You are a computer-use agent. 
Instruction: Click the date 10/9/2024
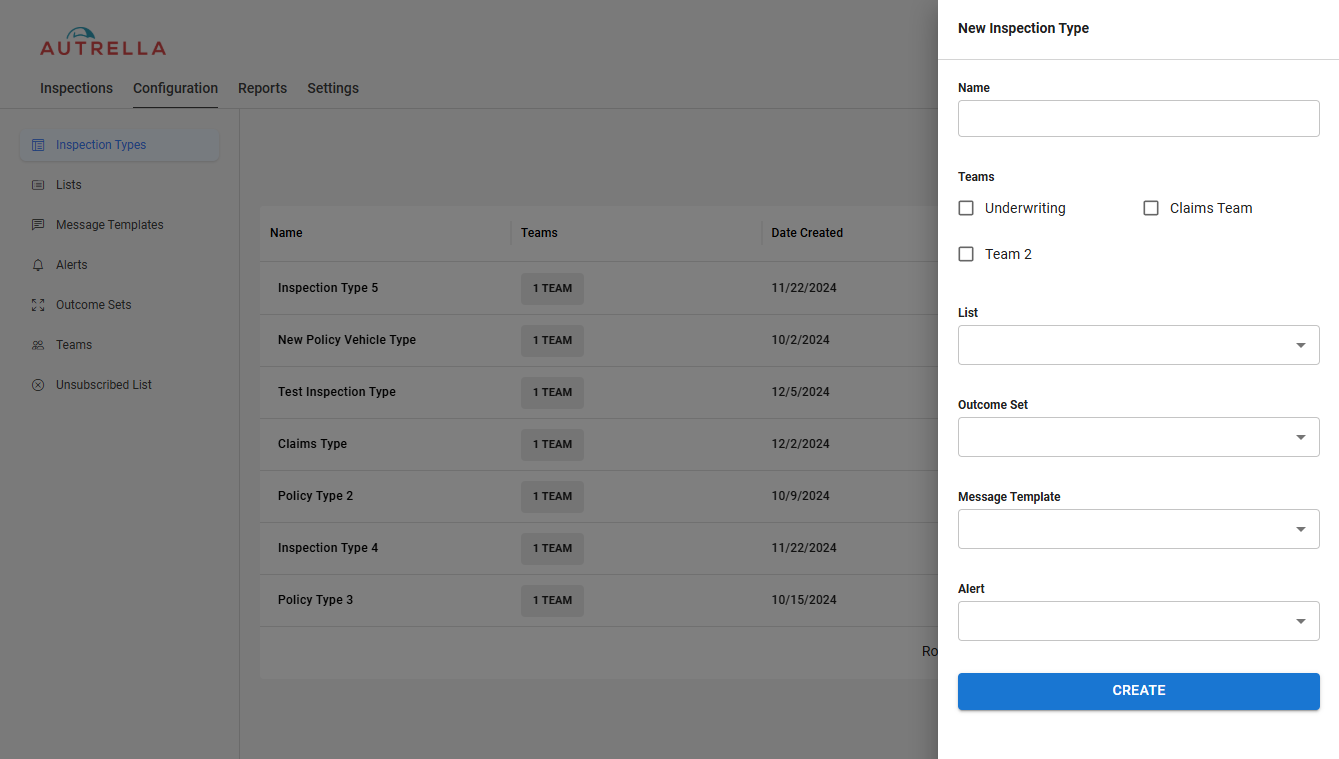click(x=800, y=496)
